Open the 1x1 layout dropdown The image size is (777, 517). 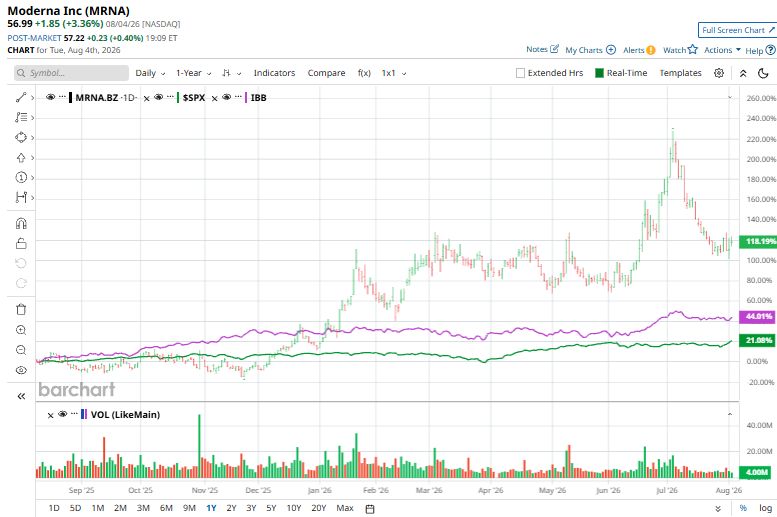pyautogui.click(x=394, y=73)
